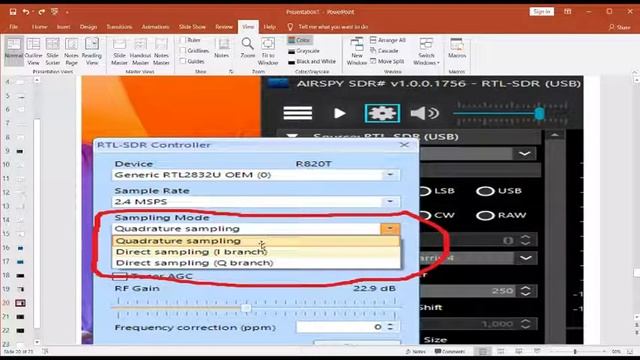Select Black and White view mode
This screenshot has height=360, width=640.
point(312,62)
